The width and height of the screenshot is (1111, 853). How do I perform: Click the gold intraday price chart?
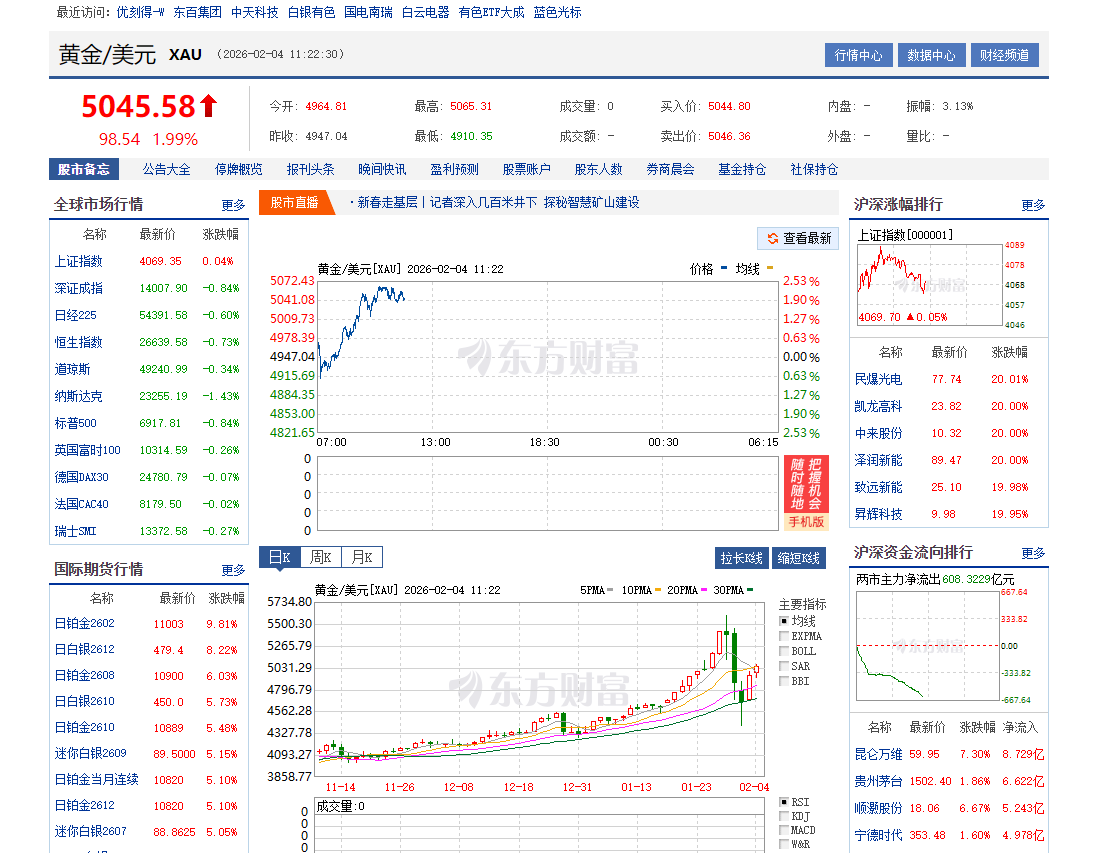click(x=548, y=357)
